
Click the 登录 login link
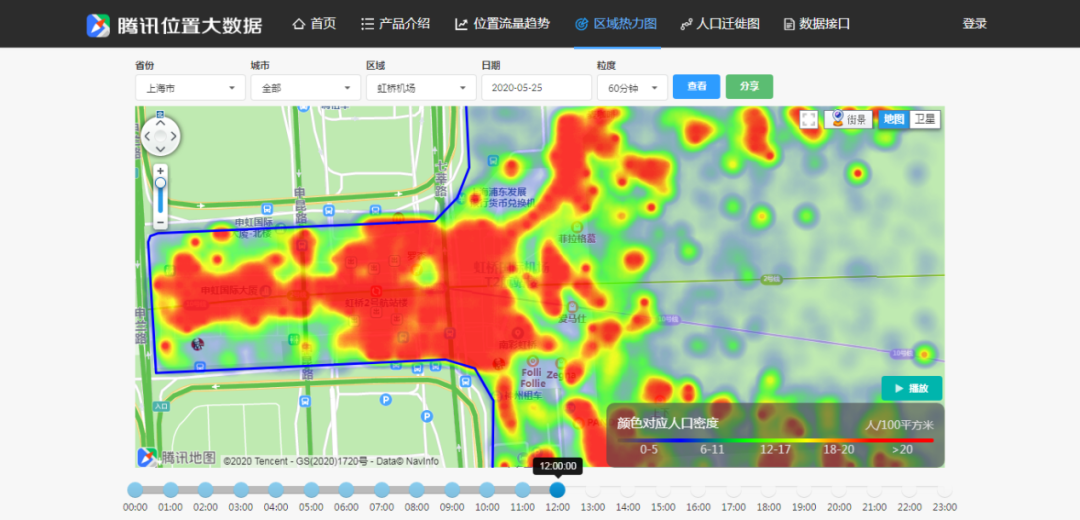pyautogui.click(x=975, y=24)
